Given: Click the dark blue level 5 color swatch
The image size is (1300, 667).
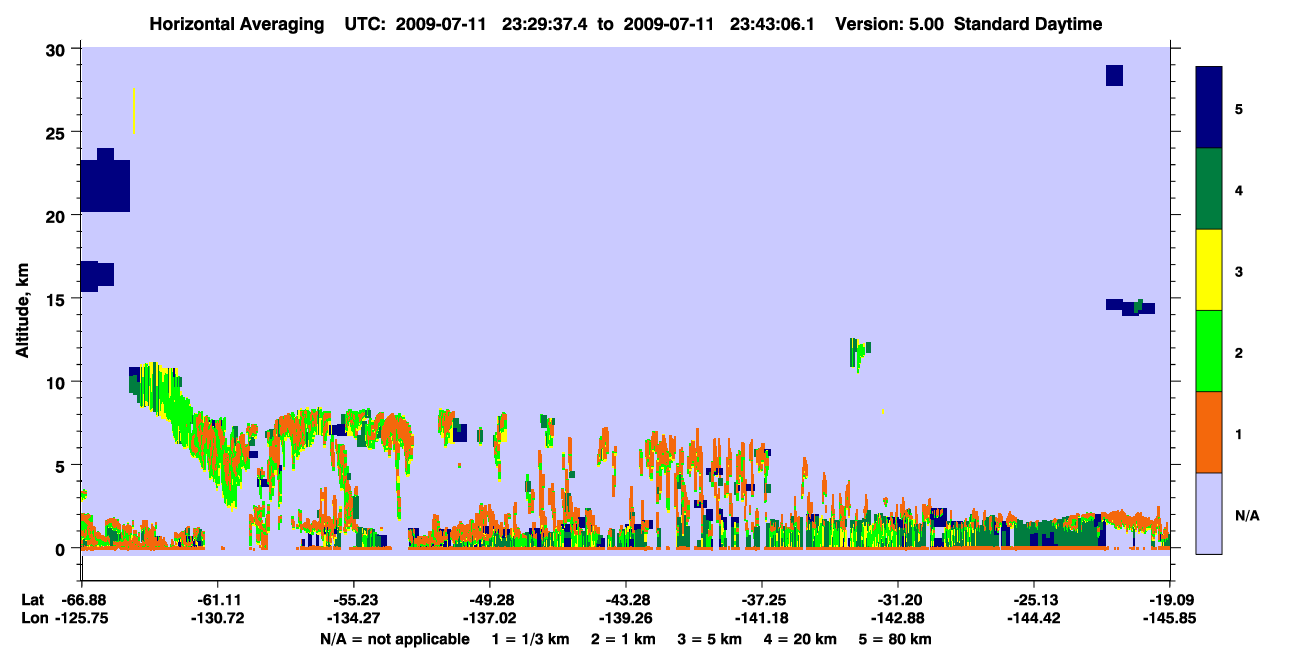Looking at the screenshot, I should pos(1209,107).
